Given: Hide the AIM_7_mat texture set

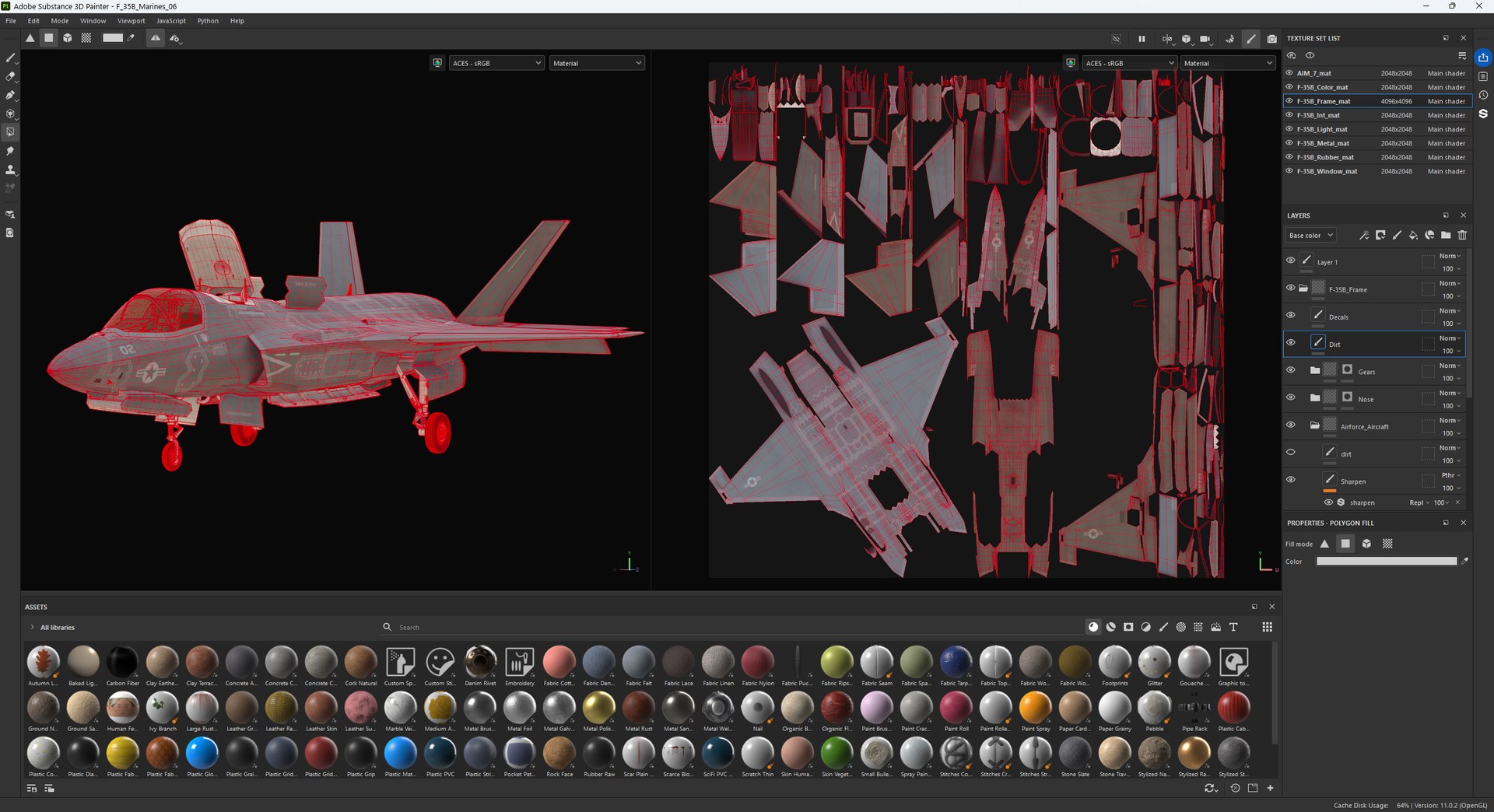Looking at the screenshot, I should 1289,73.
